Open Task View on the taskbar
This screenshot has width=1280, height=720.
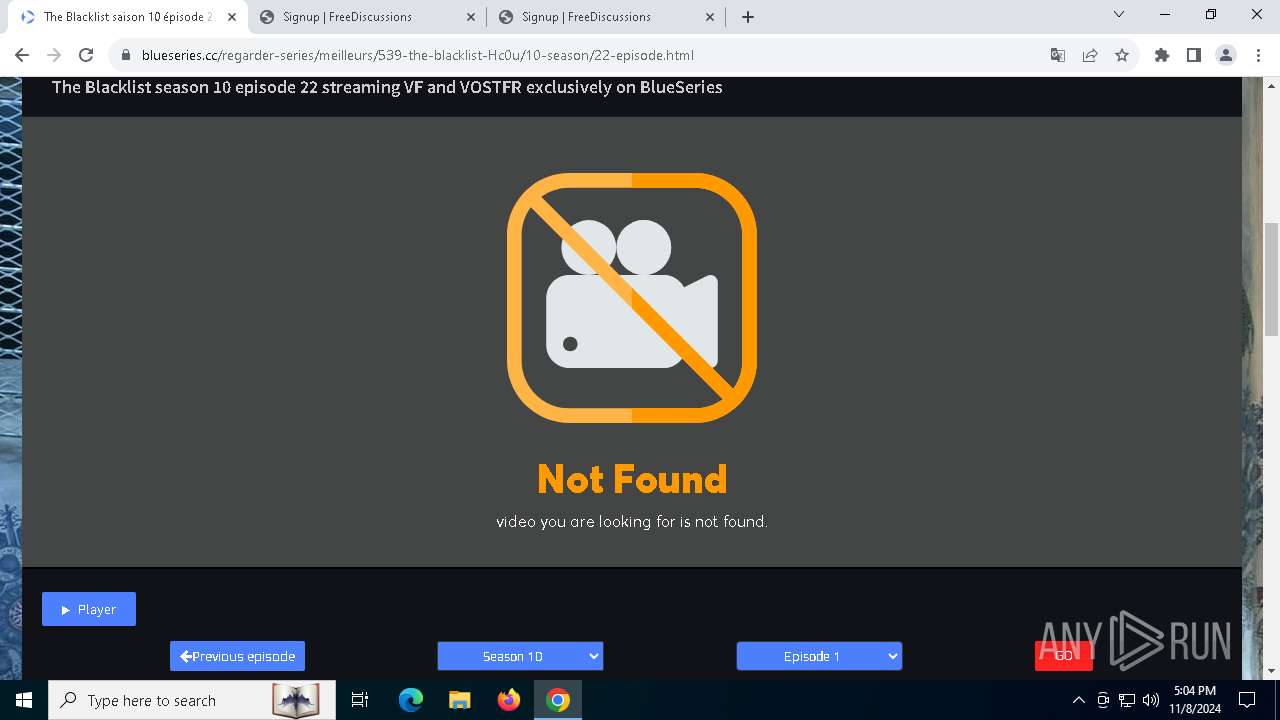pyautogui.click(x=360, y=700)
